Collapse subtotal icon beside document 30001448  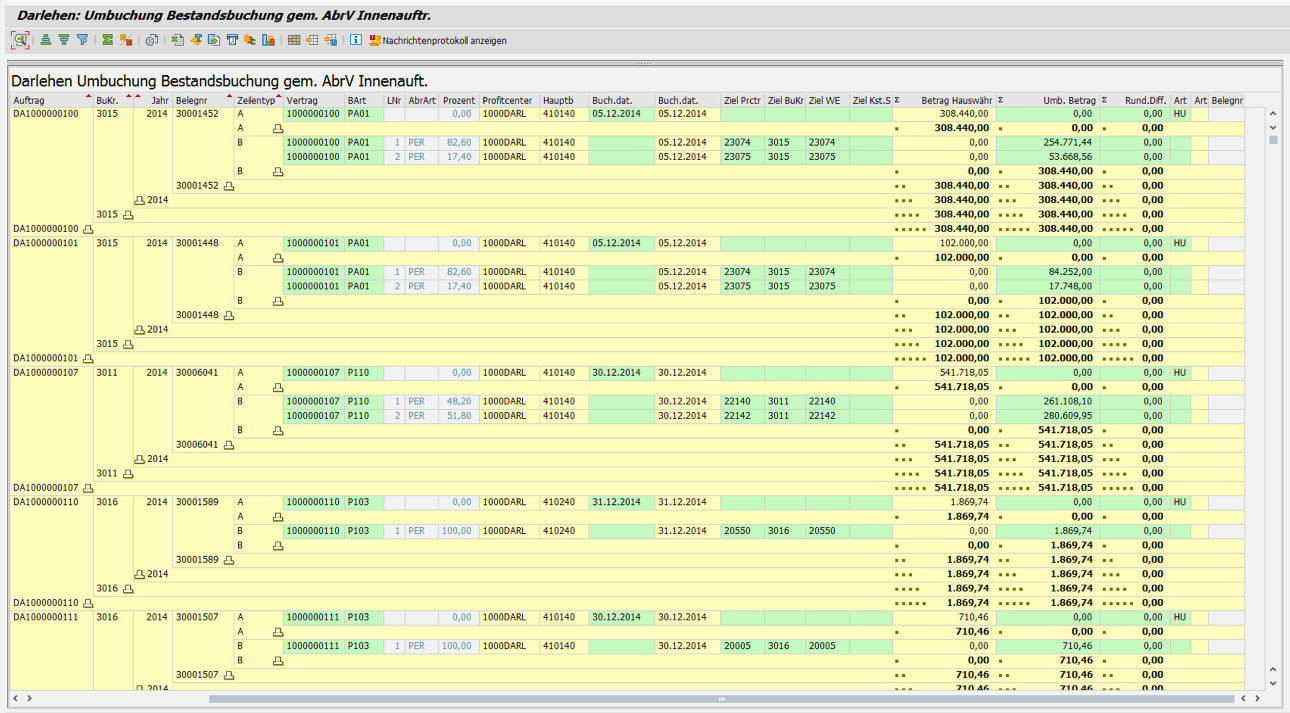(229, 315)
